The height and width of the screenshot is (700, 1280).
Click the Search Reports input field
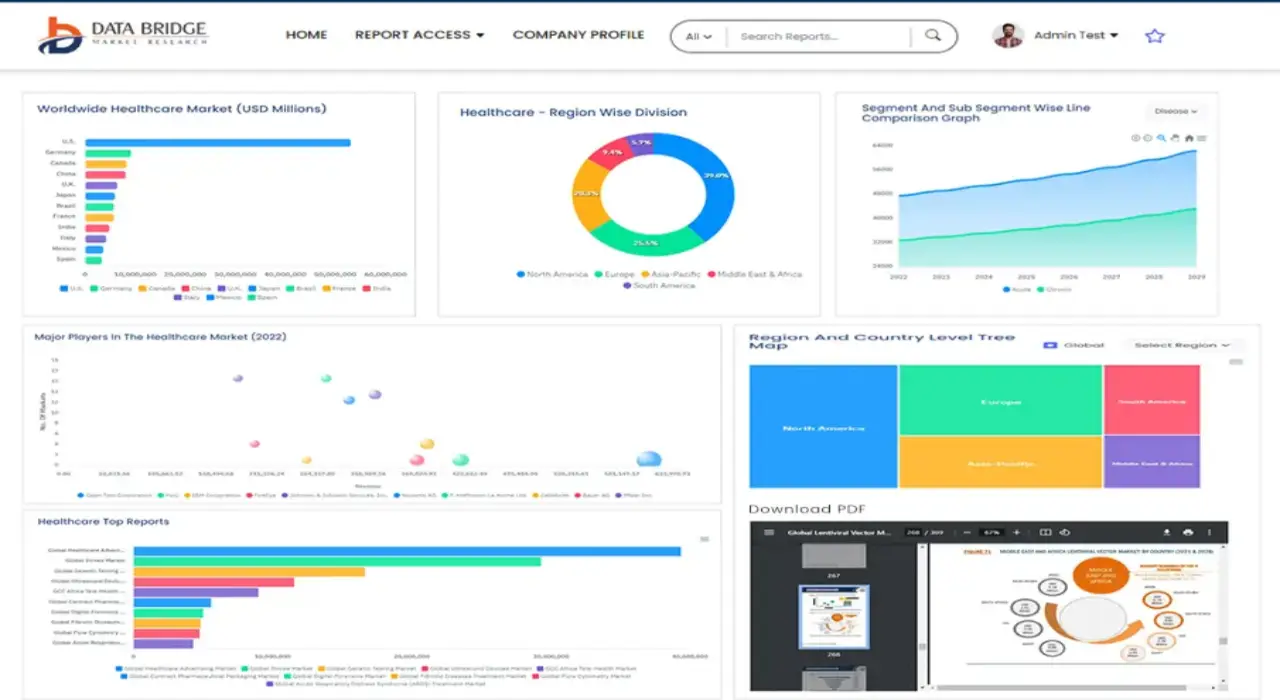(818, 36)
